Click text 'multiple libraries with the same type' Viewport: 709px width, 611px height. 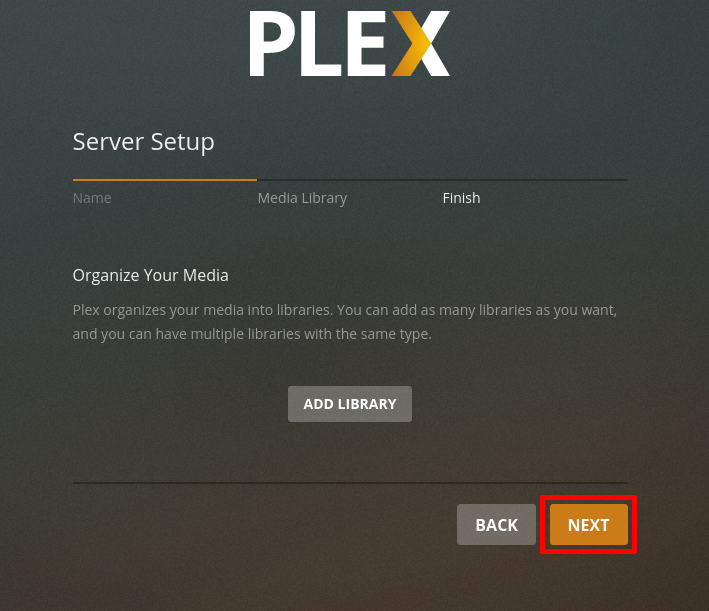311,334
